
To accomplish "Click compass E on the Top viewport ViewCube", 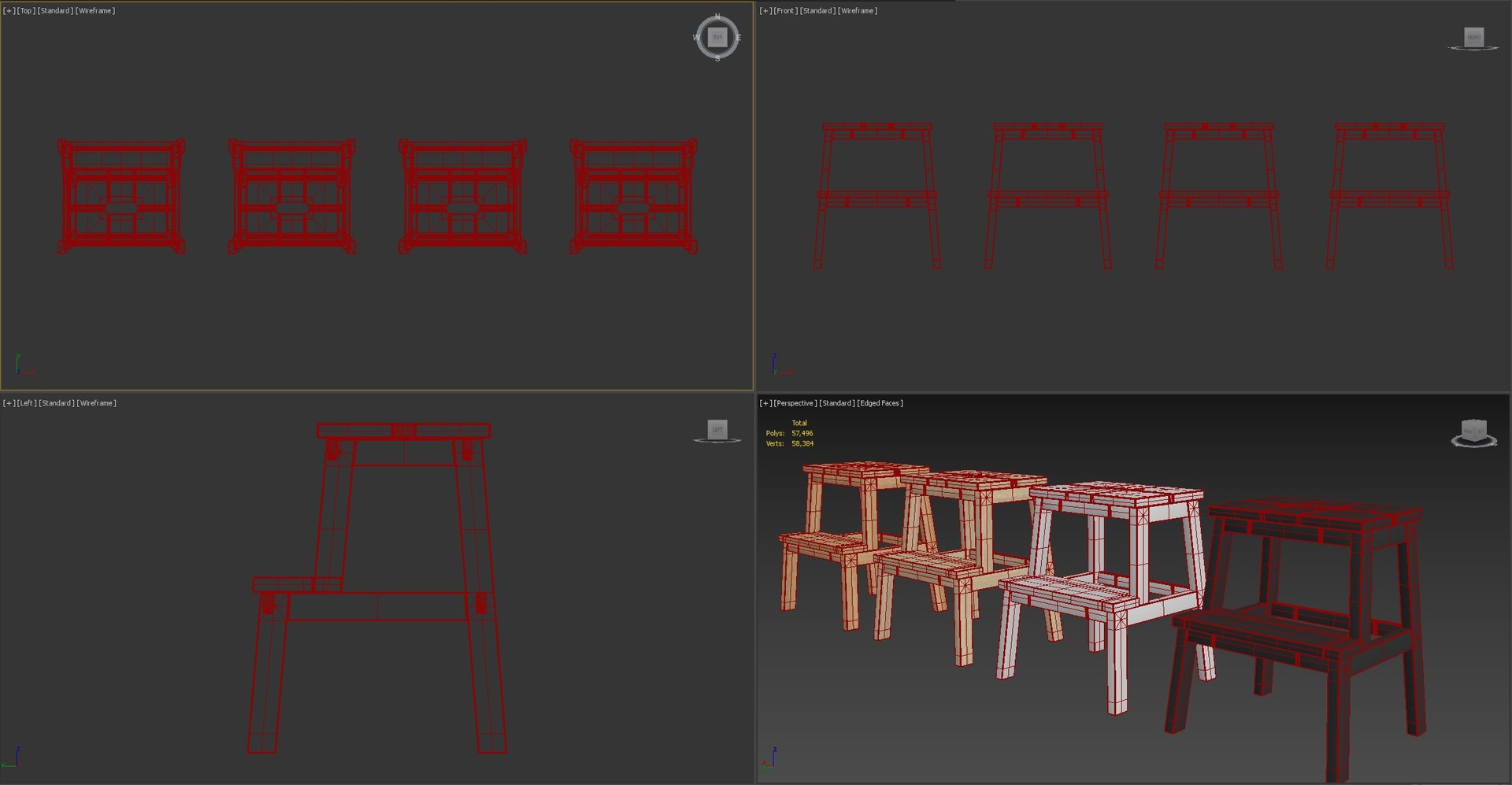I will [738, 38].
